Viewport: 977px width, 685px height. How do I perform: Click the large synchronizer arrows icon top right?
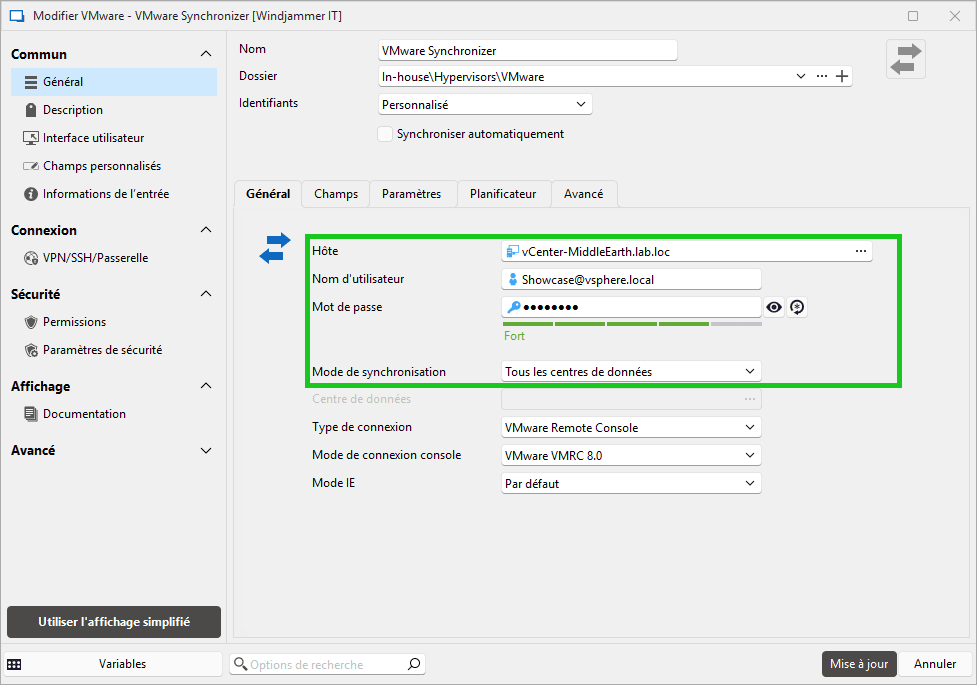click(906, 59)
